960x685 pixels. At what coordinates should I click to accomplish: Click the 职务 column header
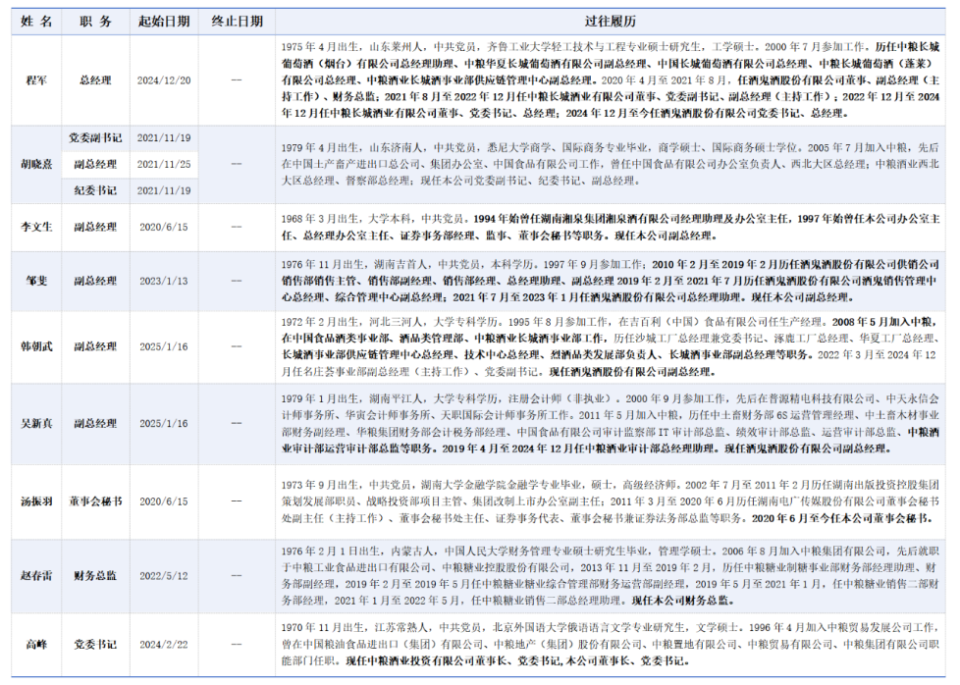pos(96,21)
